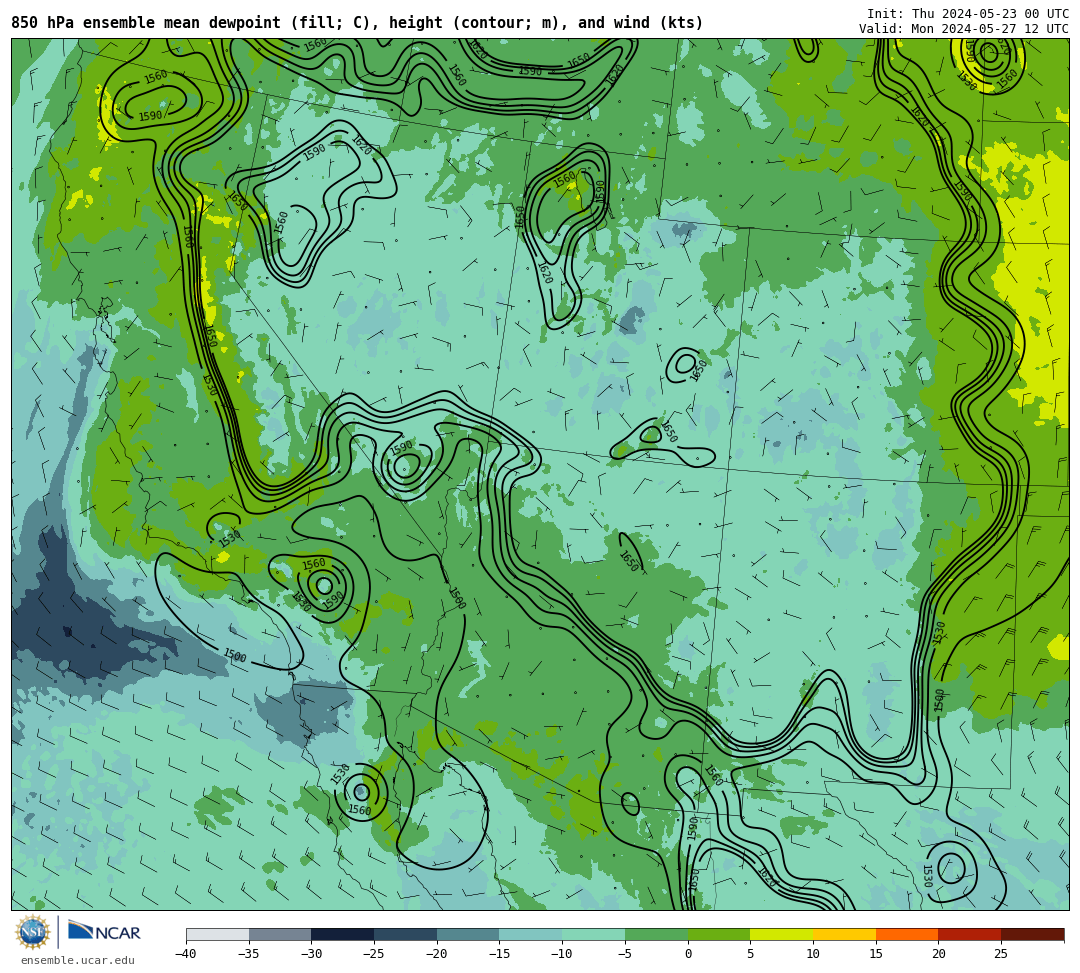
Task: Click the dark blue colorbar swatch between -25 and -20
Action: coord(406,934)
